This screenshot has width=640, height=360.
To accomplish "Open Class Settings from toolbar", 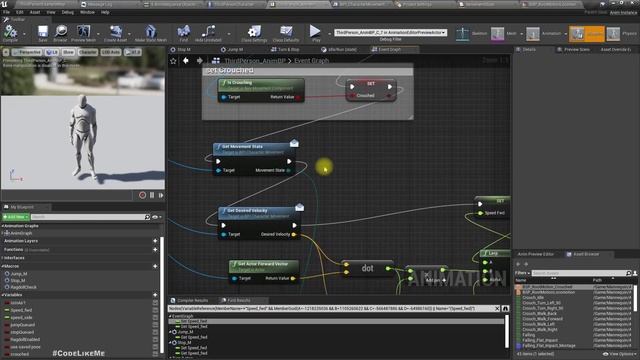I will tap(254, 31).
